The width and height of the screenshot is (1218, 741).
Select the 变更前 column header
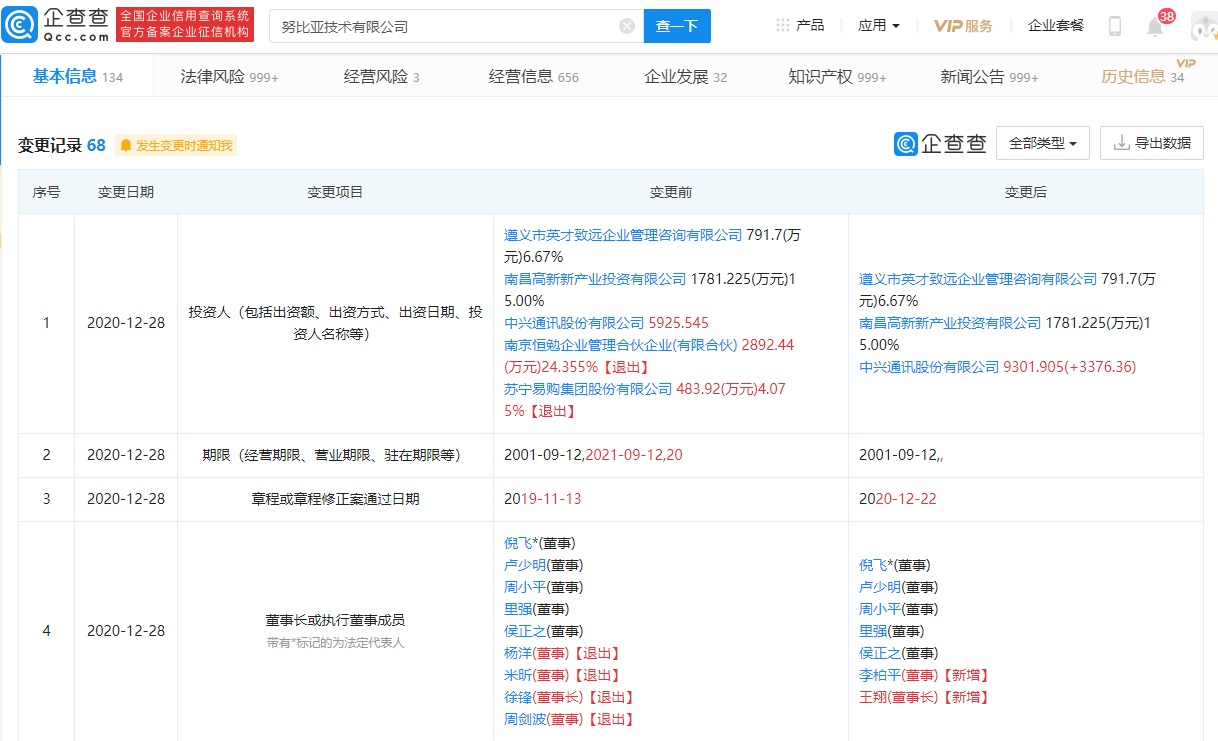(671, 192)
